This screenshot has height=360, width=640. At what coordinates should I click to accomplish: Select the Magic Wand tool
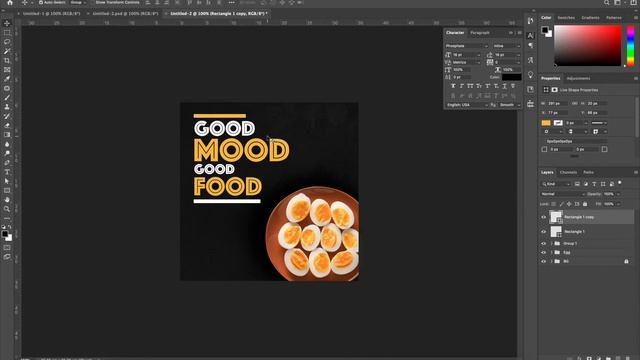(x=7, y=51)
